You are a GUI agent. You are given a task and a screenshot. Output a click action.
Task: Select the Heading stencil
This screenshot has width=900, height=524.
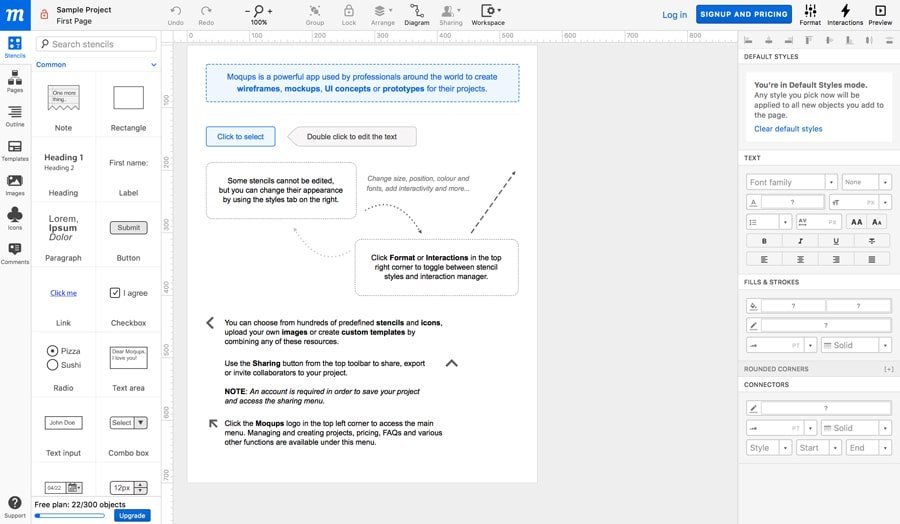(63, 172)
